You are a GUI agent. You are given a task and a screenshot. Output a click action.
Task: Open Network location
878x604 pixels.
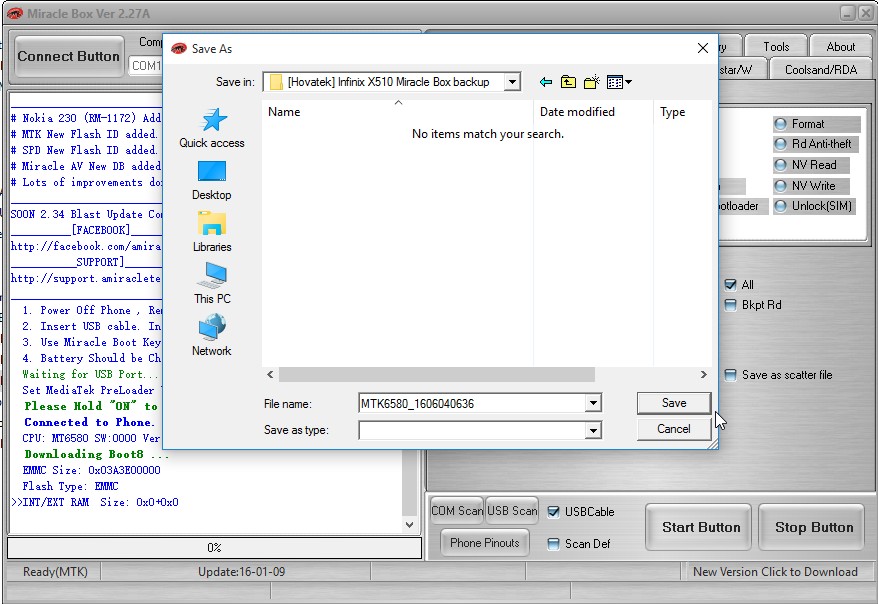(x=212, y=335)
